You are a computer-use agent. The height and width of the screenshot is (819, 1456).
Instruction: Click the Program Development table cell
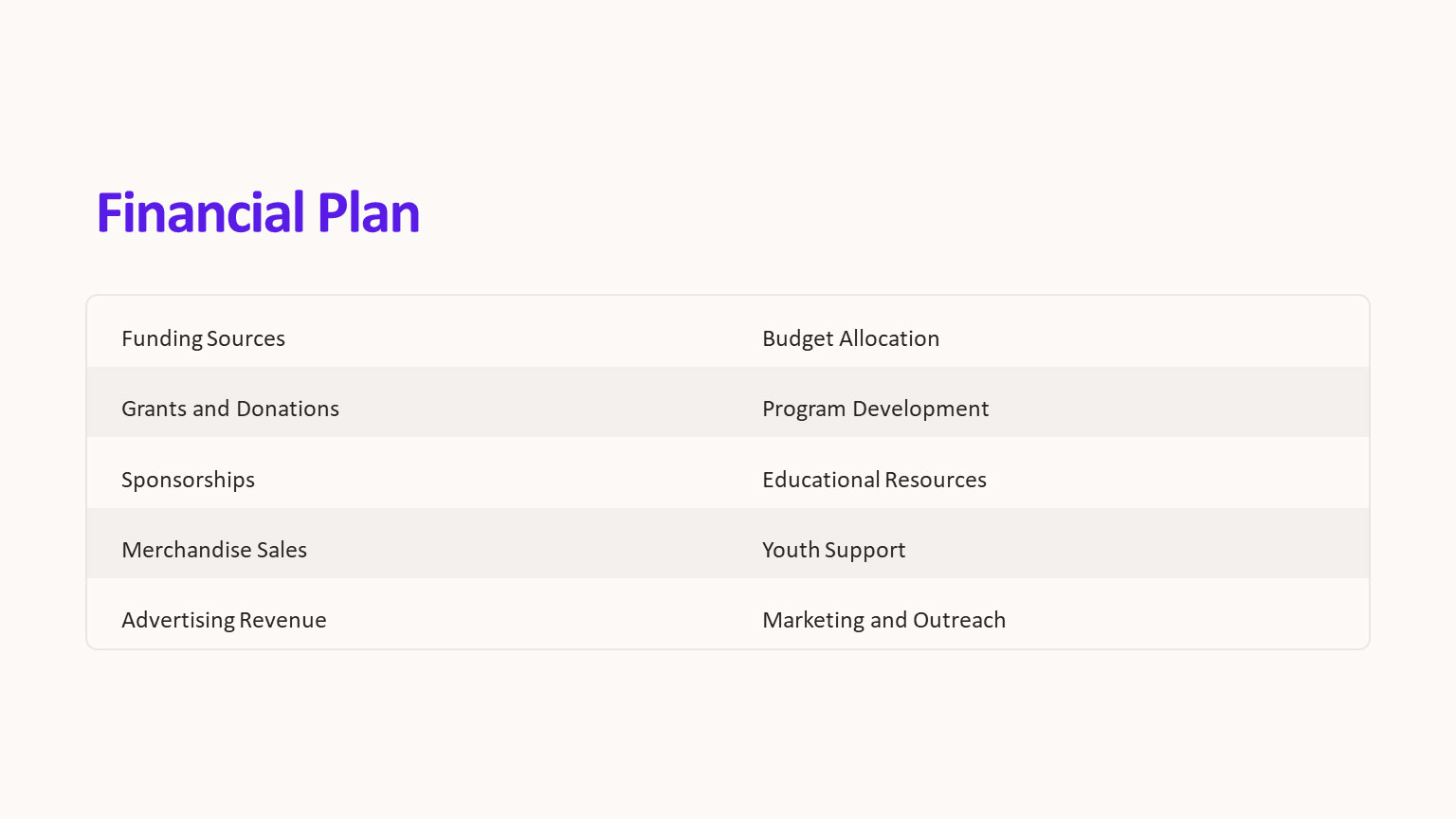(x=875, y=409)
